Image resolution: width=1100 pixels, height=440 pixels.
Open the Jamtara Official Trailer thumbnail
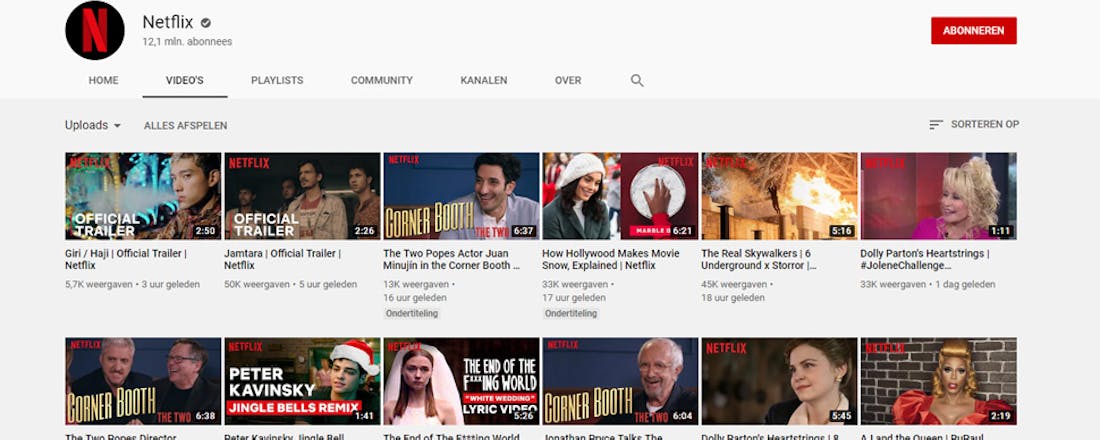(302, 196)
